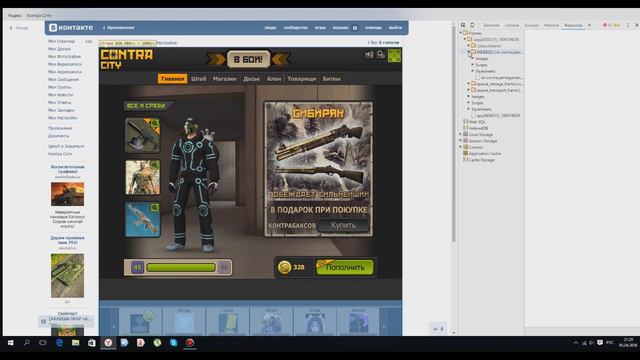Expand queue_transport_frame folder node

click(469, 90)
